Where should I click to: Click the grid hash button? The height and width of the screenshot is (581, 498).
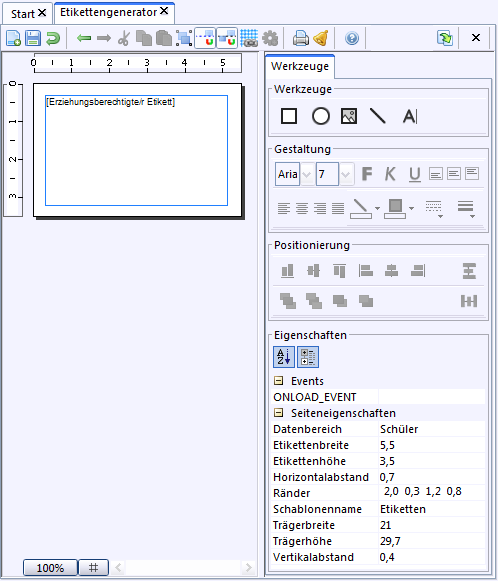94,568
